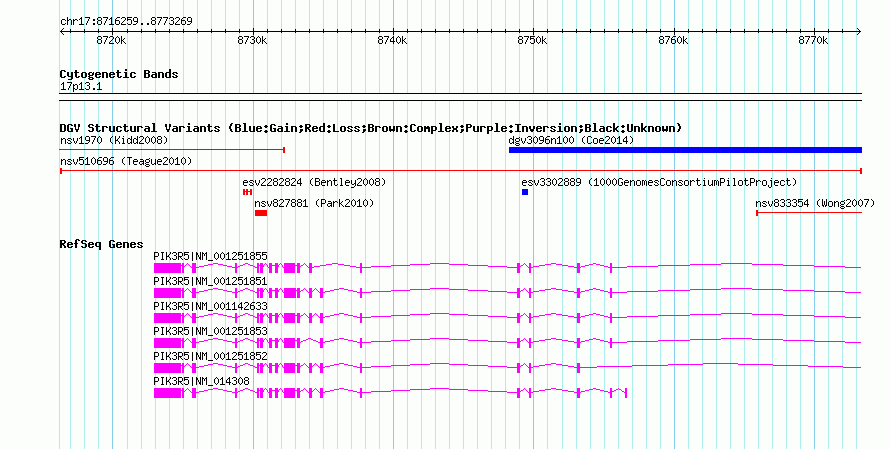Click the chr17:8716259..8773269 coordinate label

tap(126, 22)
